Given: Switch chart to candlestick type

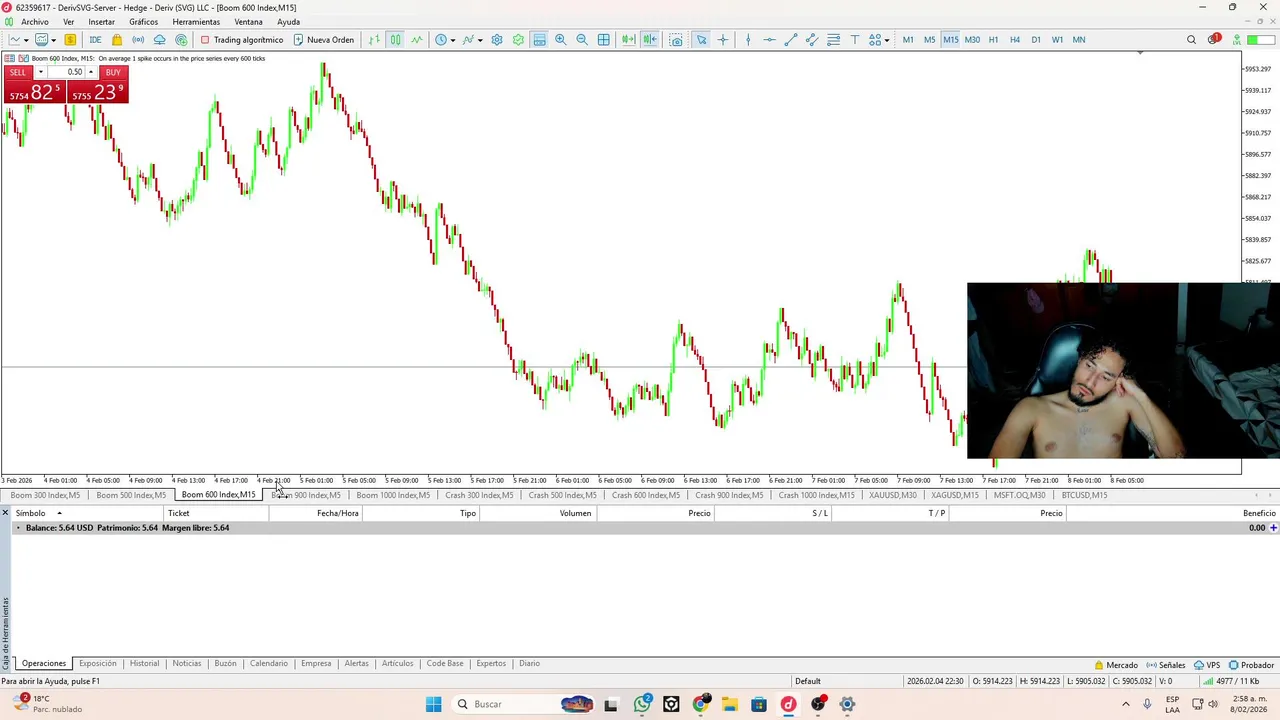Looking at the screenshot, I should point(395,40).
